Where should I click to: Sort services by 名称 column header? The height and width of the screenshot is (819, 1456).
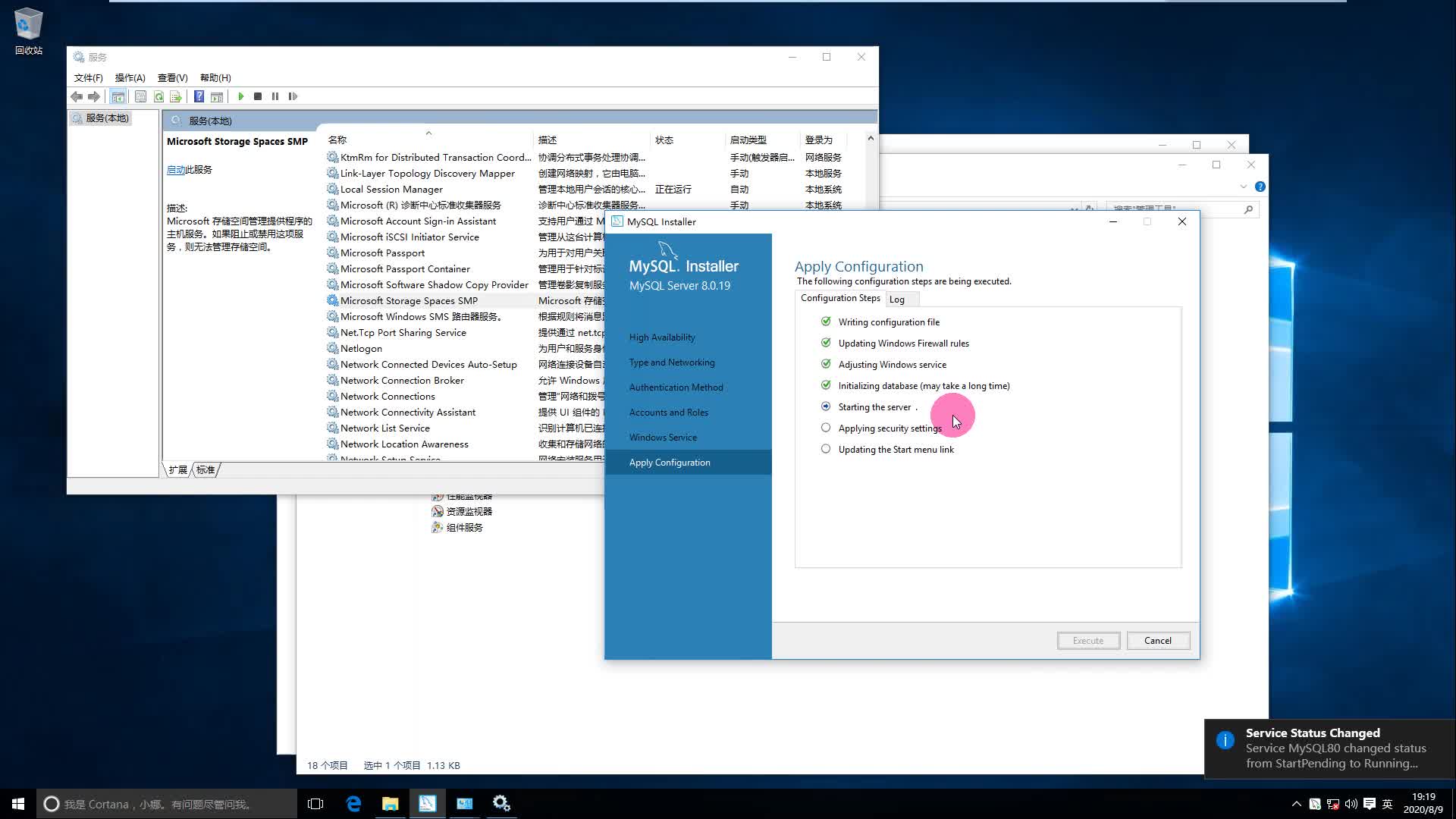[x=337, y=140]
